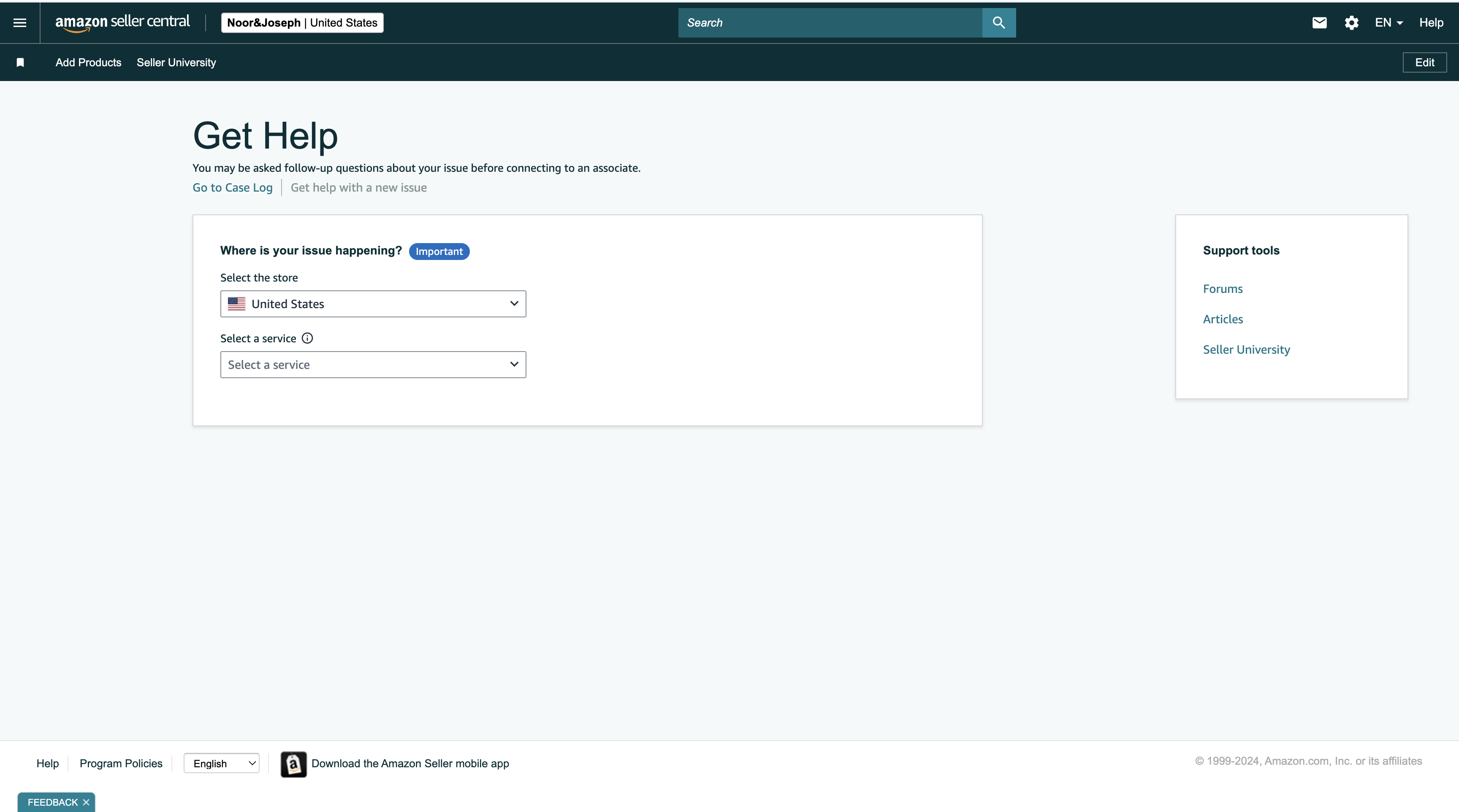Click Help in the top header
Screen dimensions: 1459x812
click(1431, 23)
